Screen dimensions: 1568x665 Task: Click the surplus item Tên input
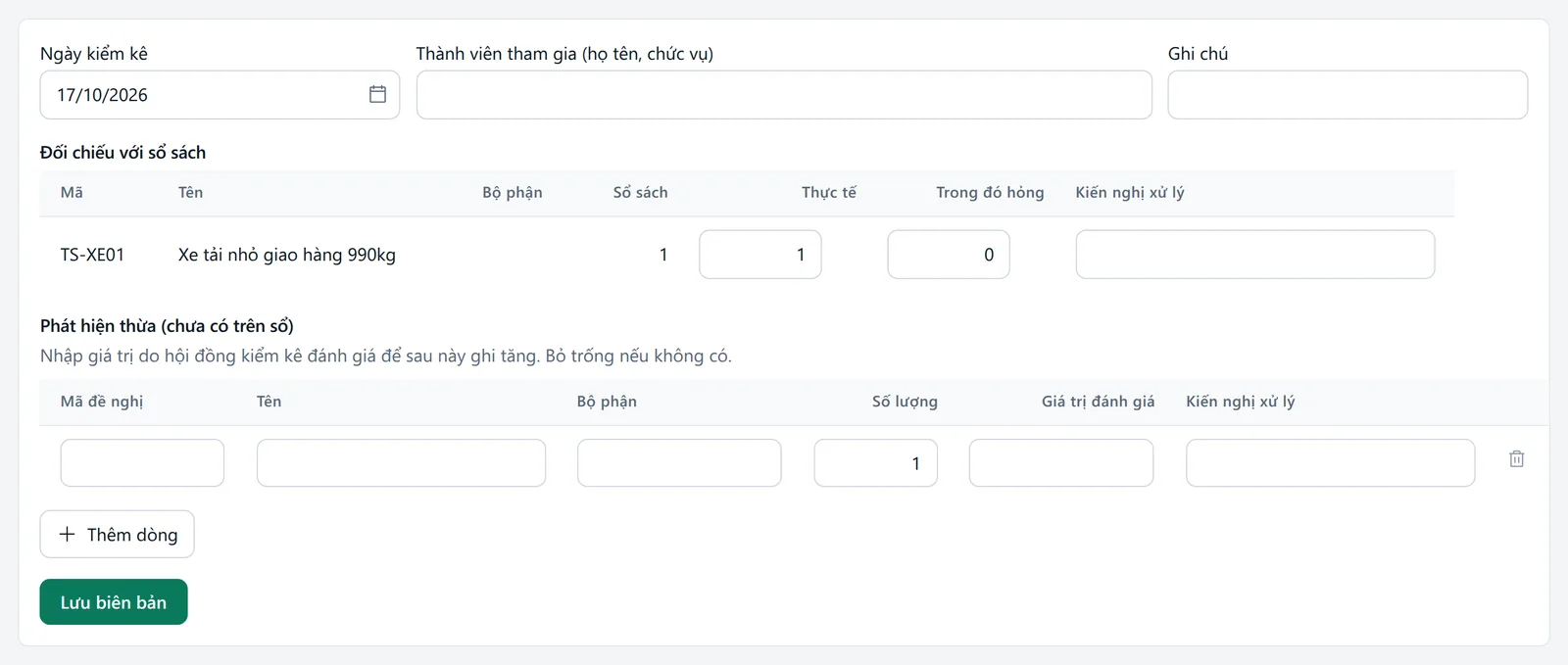click(401, 462)
